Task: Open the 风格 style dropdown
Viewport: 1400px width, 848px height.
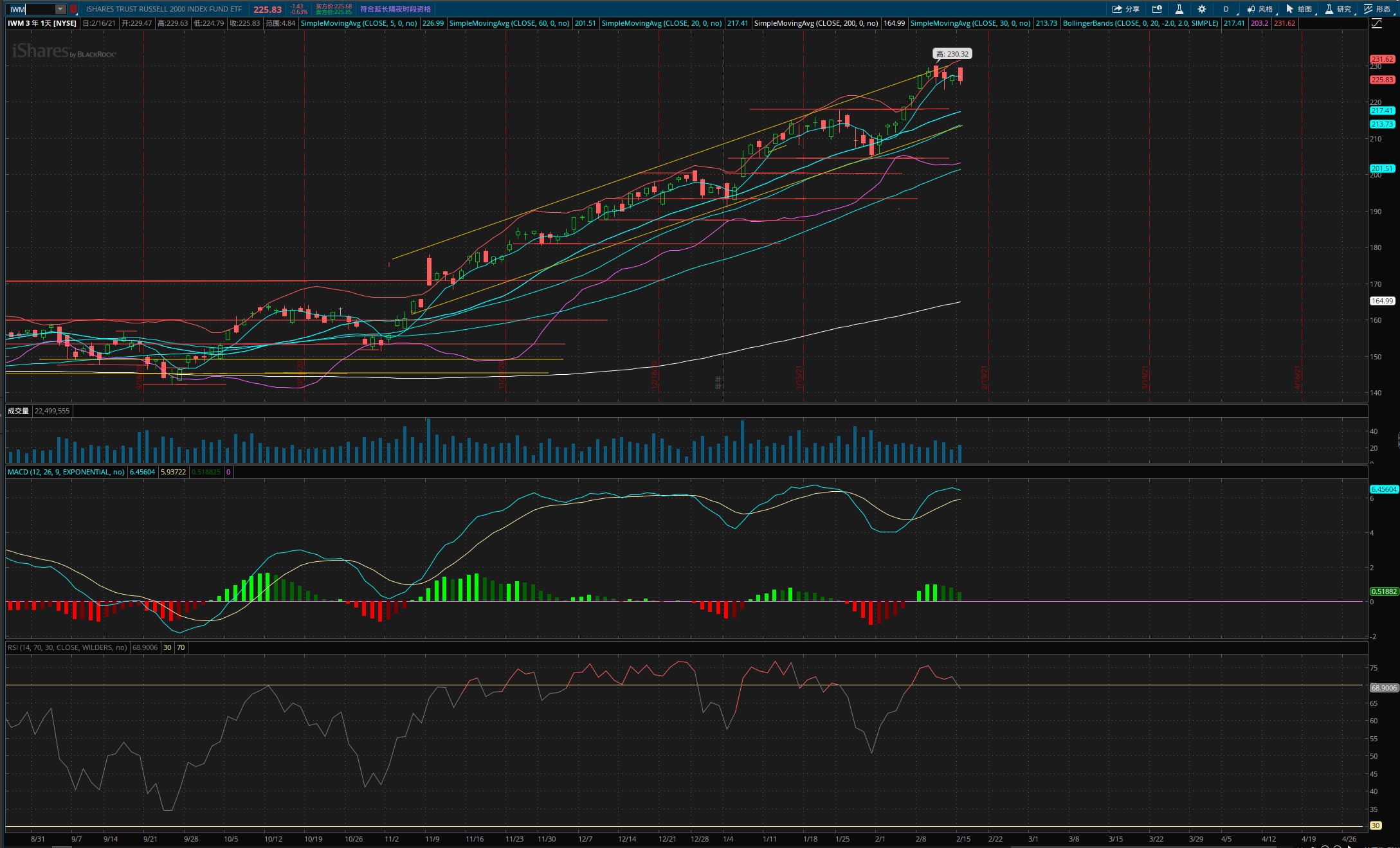Action: click(1260, 9)
